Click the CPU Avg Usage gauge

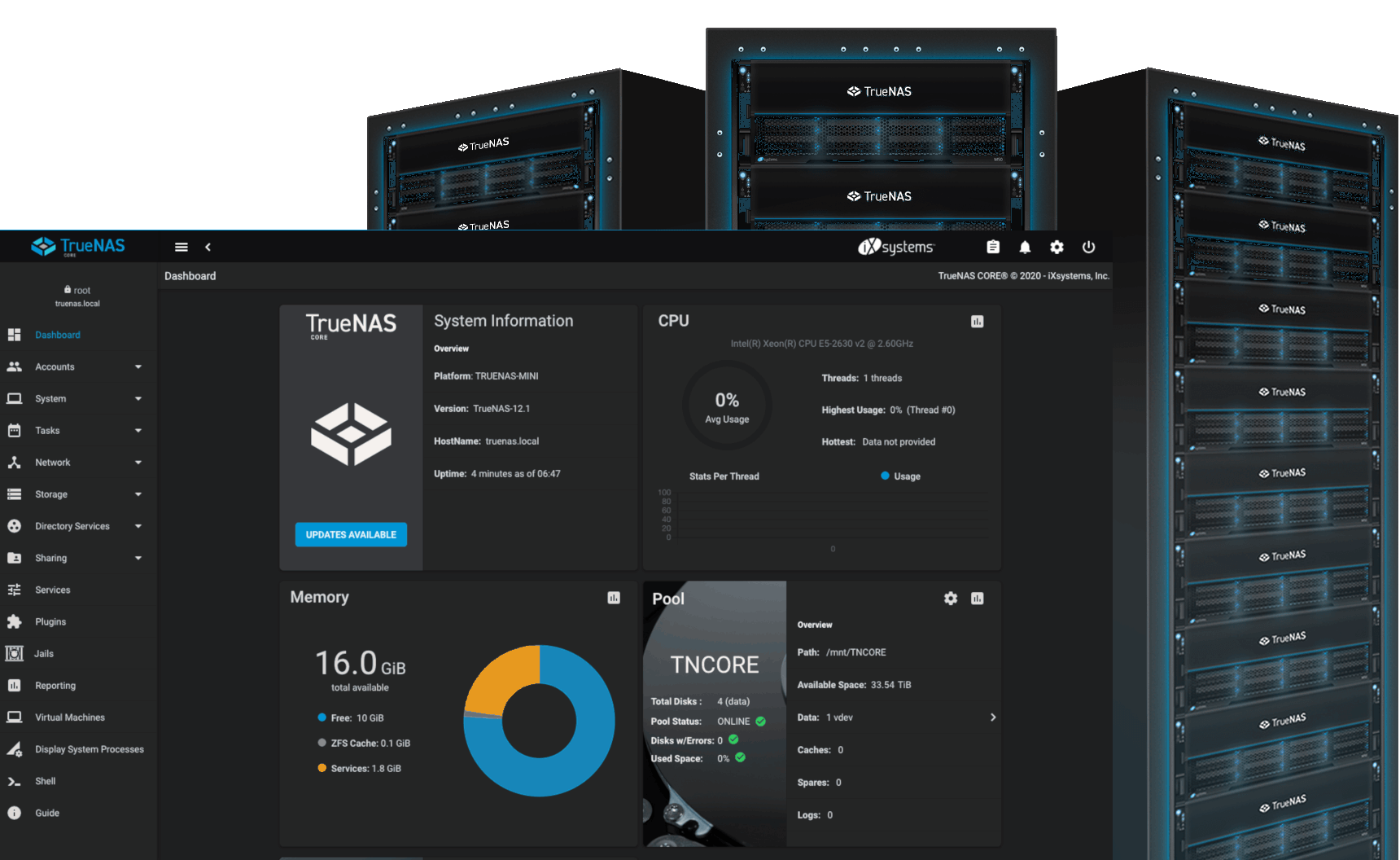click(727, 406)
